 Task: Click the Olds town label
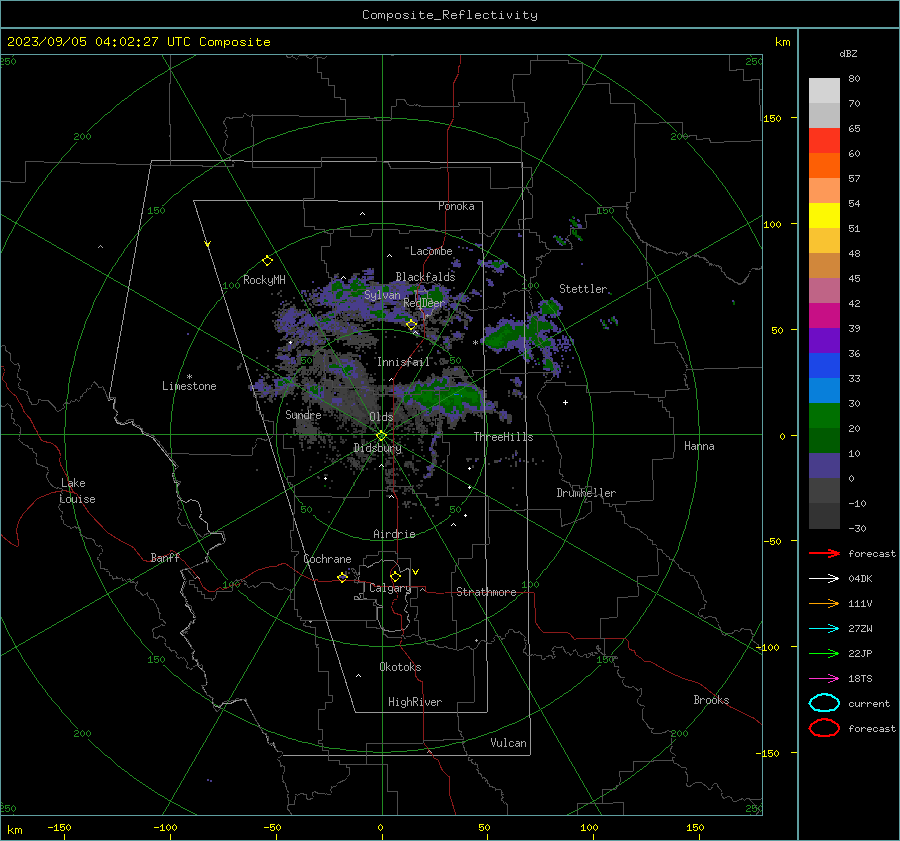(x=381, y=417)
